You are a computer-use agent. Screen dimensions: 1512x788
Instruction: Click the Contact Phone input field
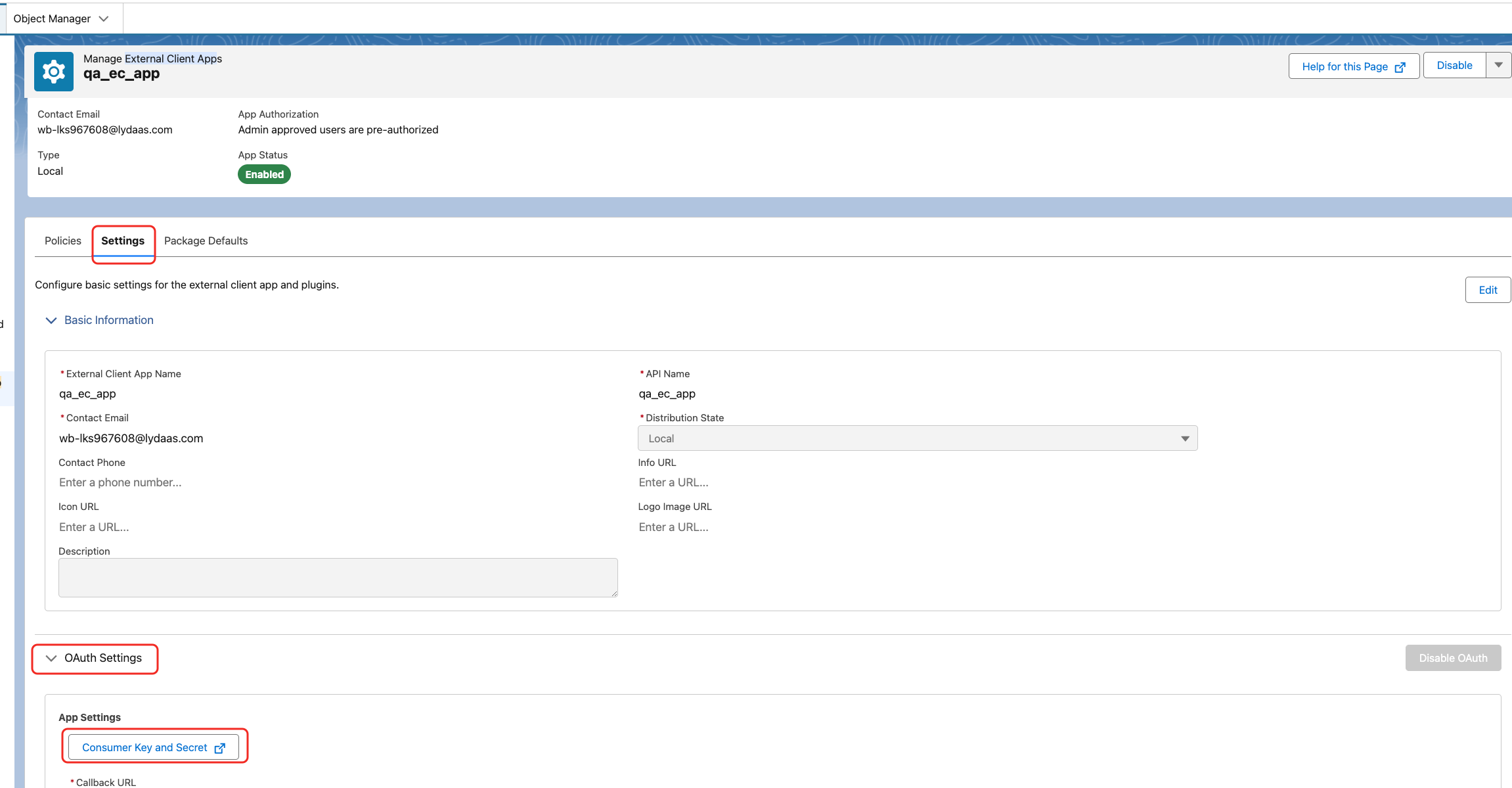120,482
